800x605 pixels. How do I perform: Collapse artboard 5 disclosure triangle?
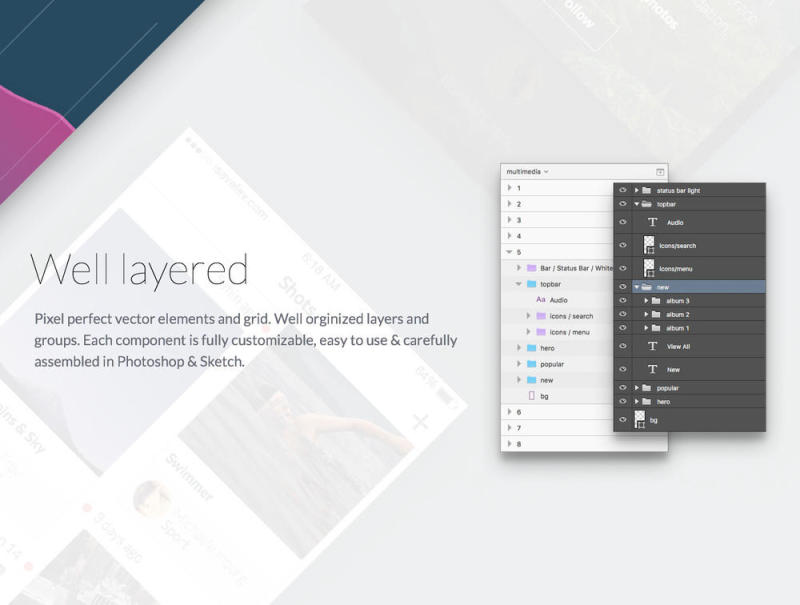coord(509,252)
